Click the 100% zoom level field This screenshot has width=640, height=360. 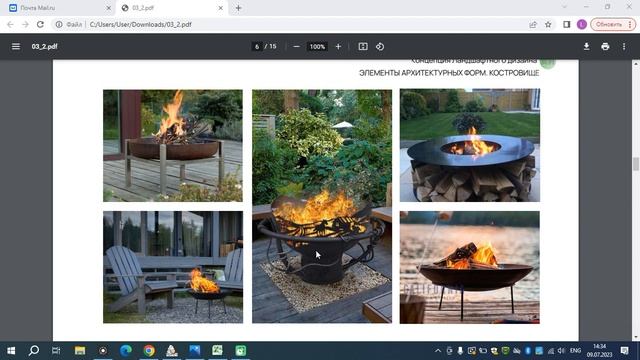click(x=317, y=47)
